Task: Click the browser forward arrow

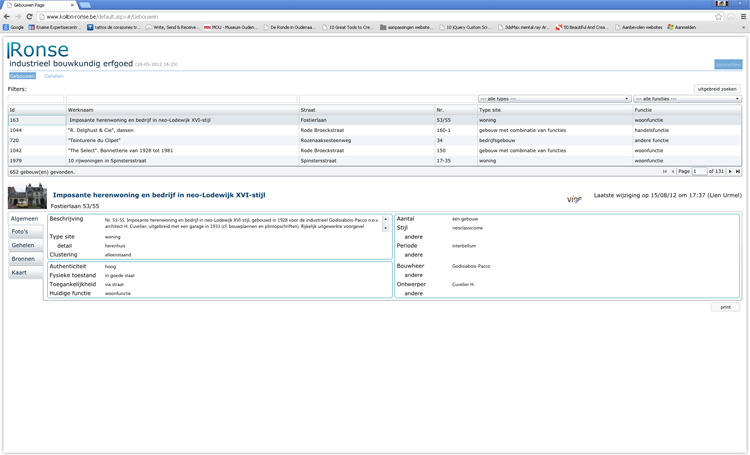Action: (18, 16)
